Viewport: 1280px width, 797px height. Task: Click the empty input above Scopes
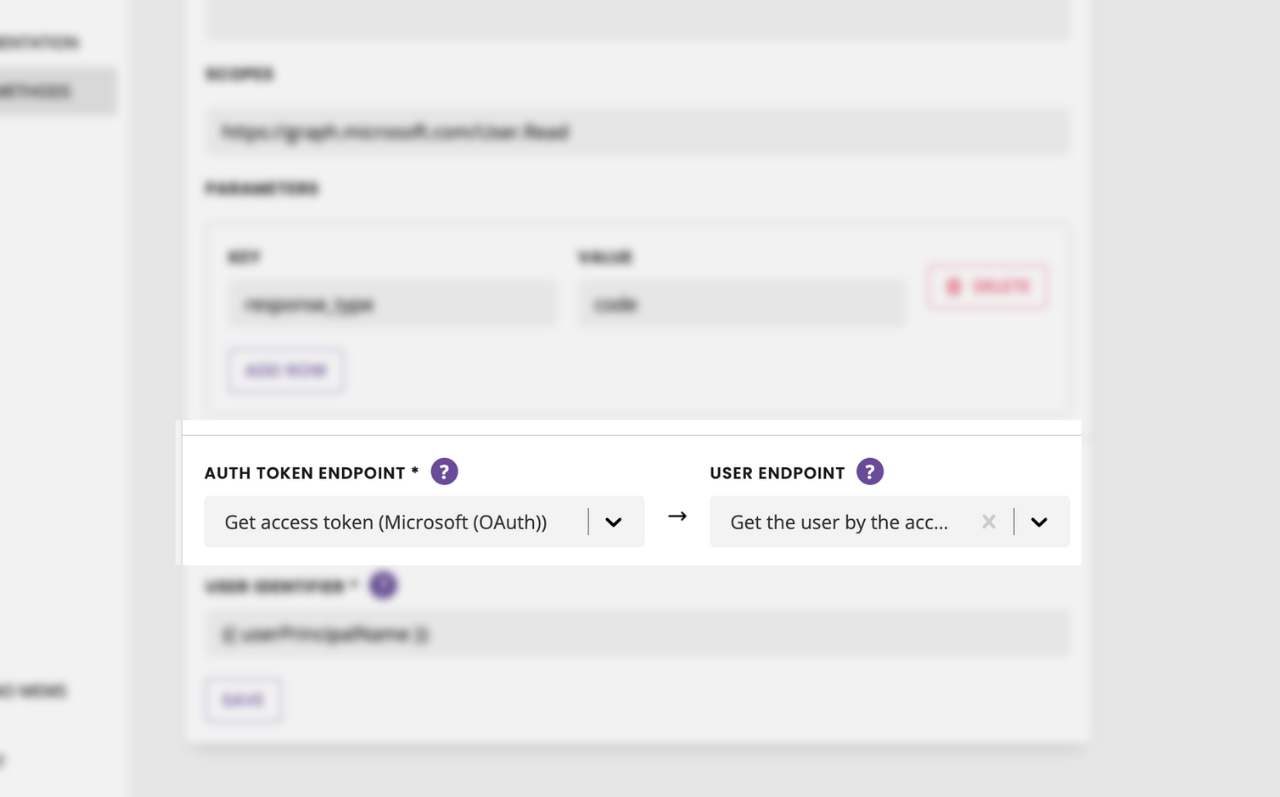[638, 19]
